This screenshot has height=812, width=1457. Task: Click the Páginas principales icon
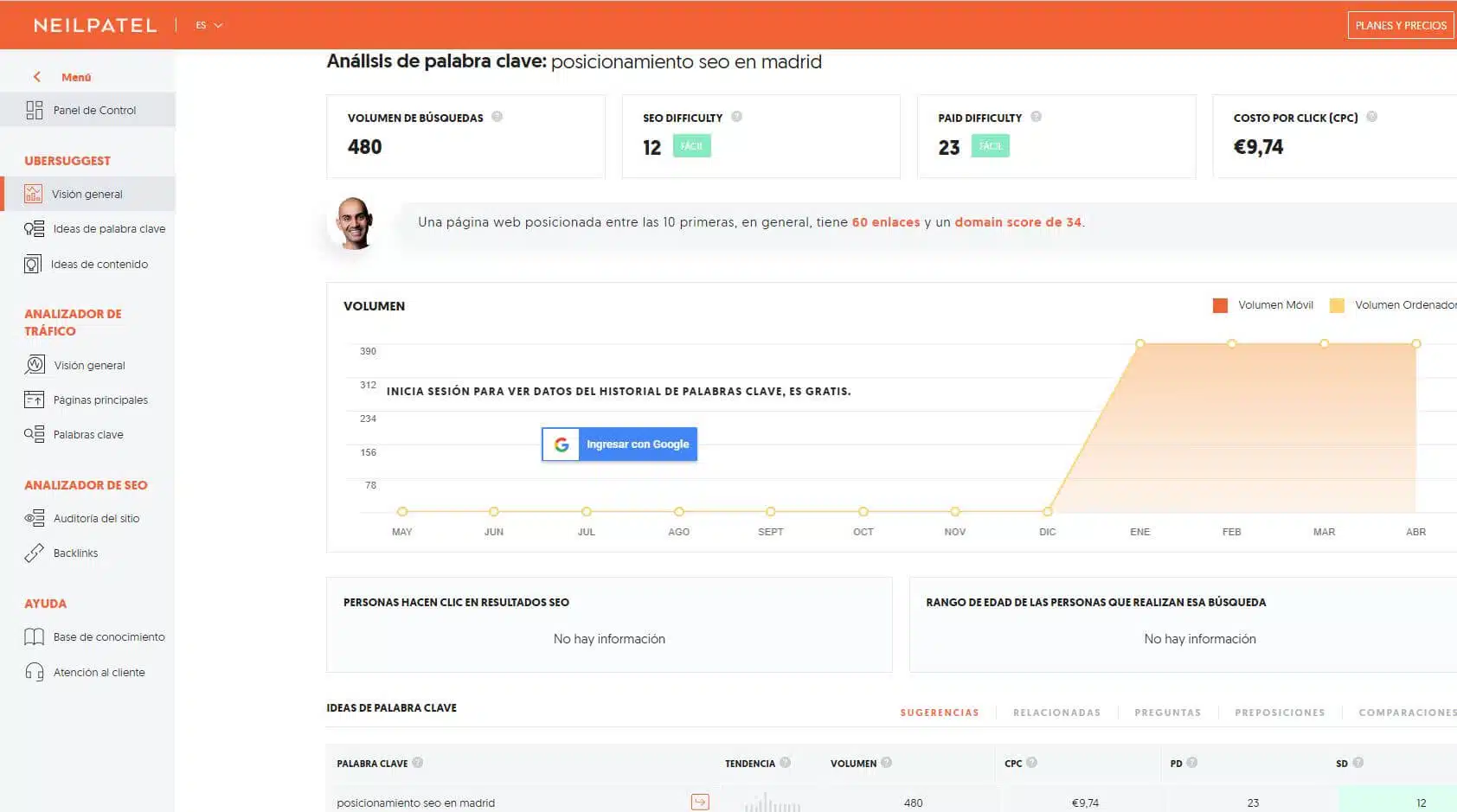tap(34, 400)
